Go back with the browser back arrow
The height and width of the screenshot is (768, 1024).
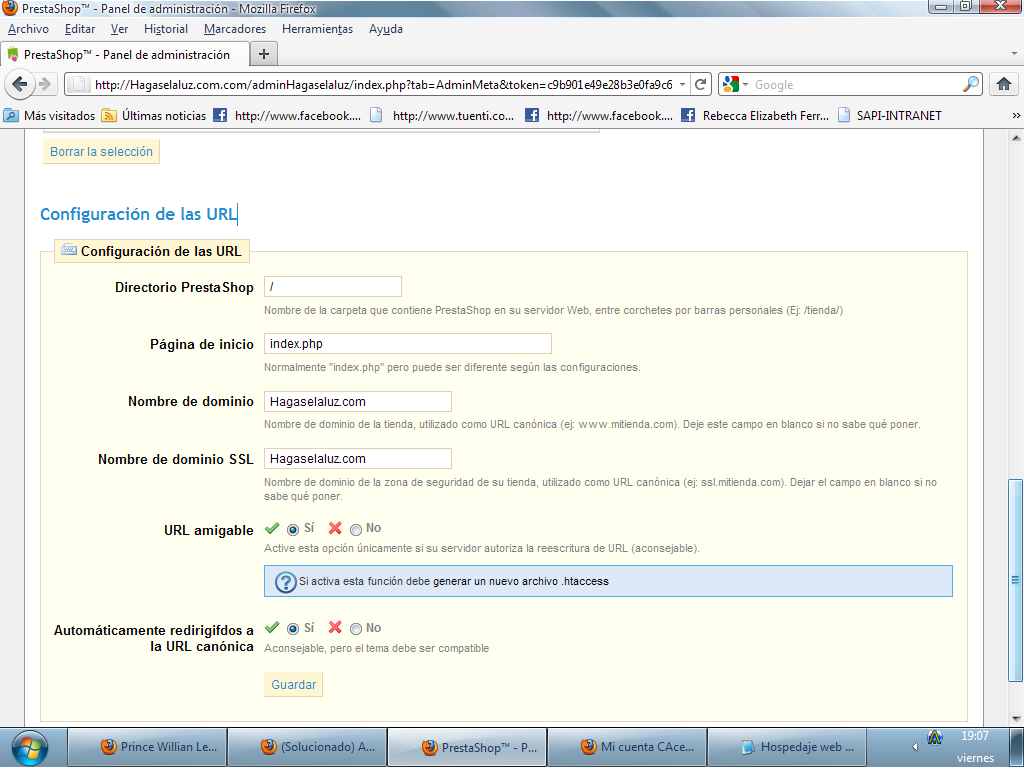pyautogui.click(x=20, y=84)
